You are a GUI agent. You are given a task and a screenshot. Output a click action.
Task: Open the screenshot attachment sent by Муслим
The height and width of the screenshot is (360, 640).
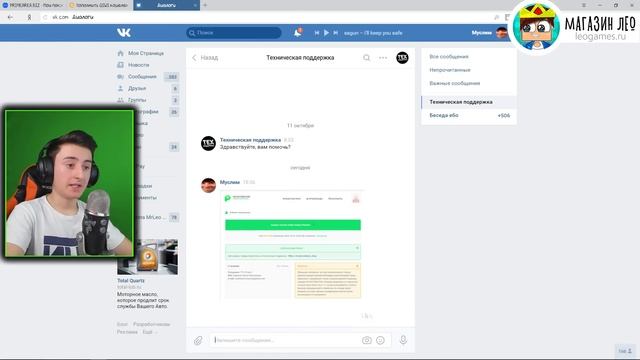pos(293,245)
